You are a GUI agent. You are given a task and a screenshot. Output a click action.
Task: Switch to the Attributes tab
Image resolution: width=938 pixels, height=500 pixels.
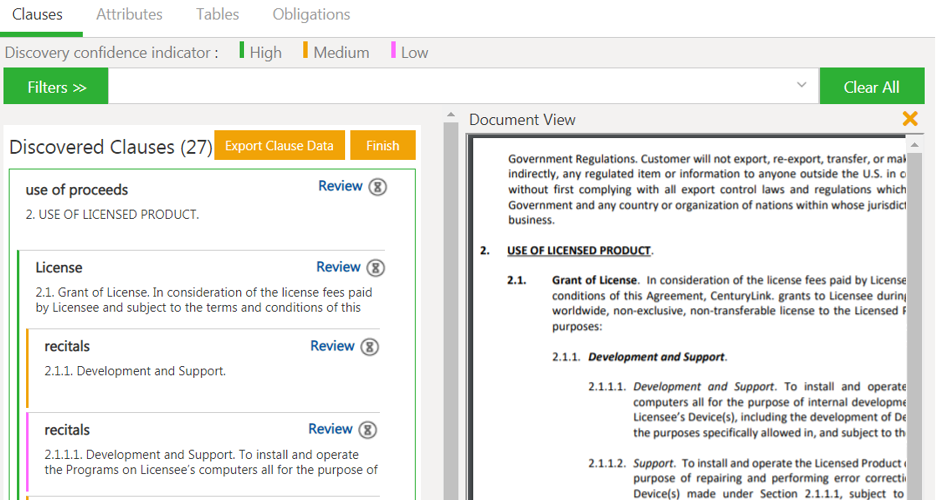[x=129, y=15]
